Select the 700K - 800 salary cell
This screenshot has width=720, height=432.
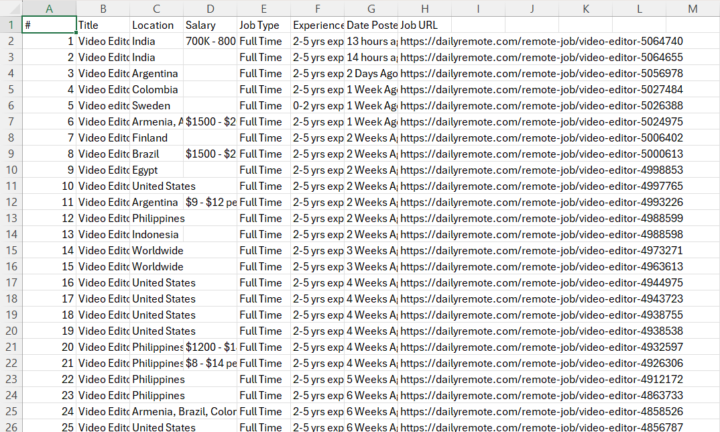tap(210, 41)
